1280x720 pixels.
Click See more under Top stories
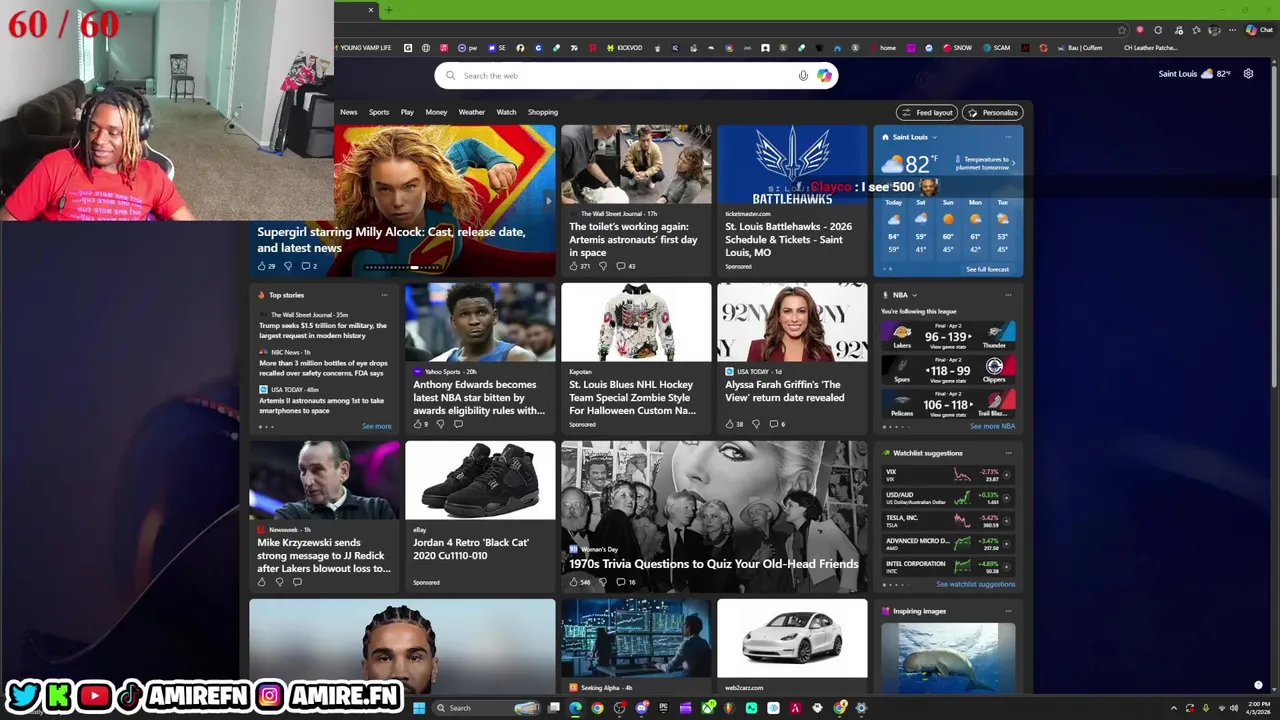point(377,426)
